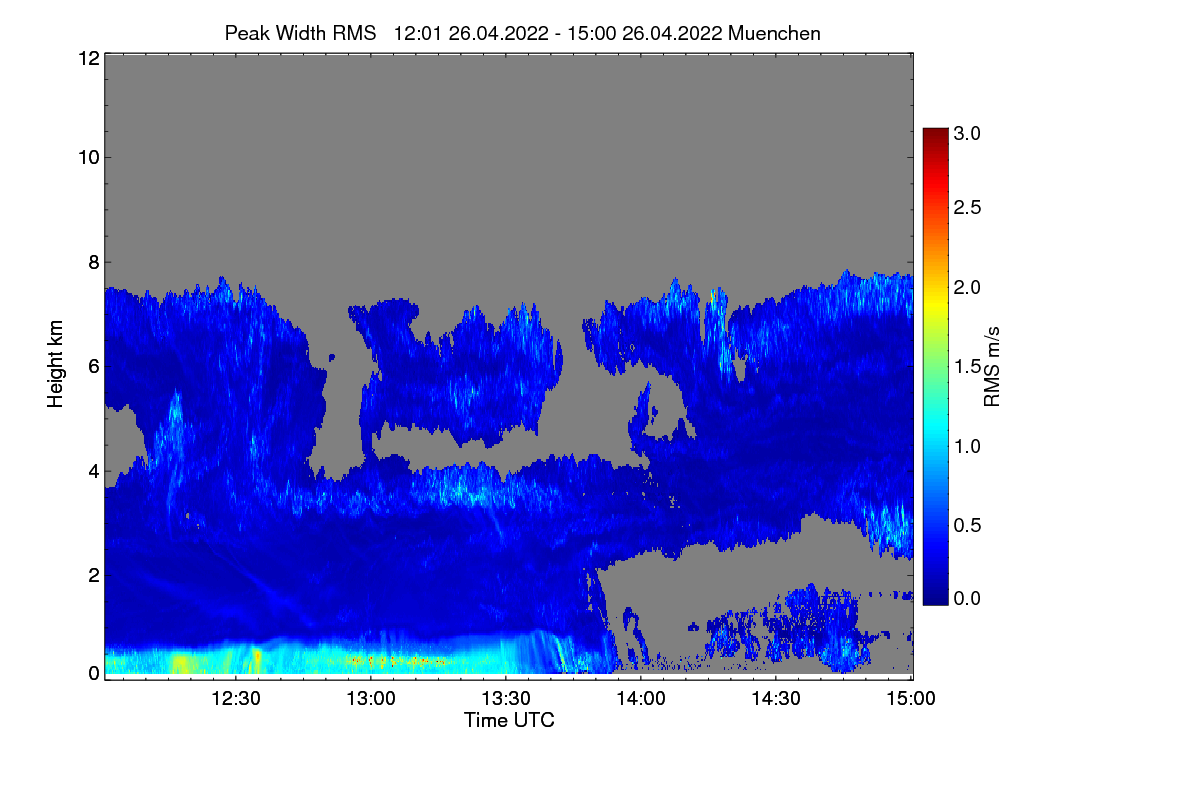Click the colorbar value '2.5'
The width and height of the screenshot is (1200, 800).
[x=968, y=208]
